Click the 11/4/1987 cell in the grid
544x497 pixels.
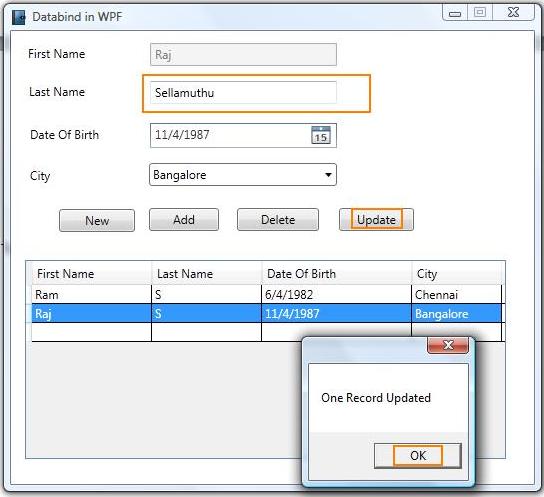[x=337, y=314]
